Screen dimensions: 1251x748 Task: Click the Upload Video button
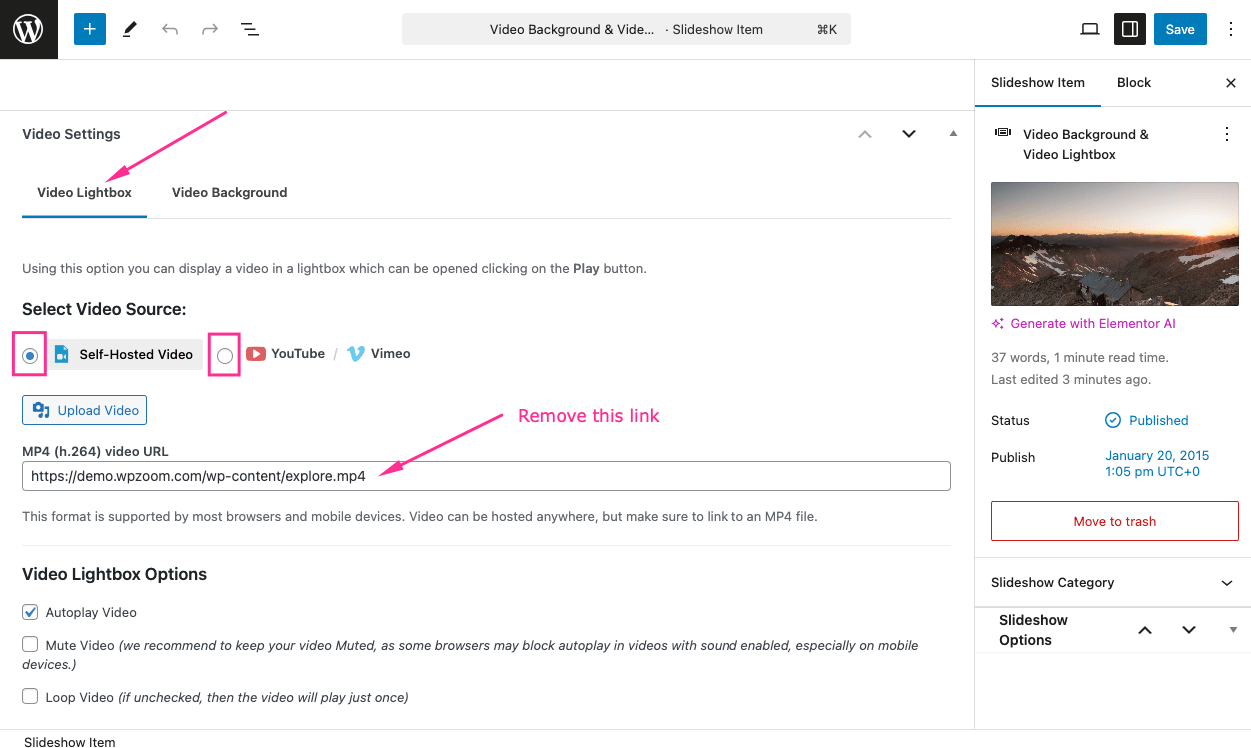(85, 410)
